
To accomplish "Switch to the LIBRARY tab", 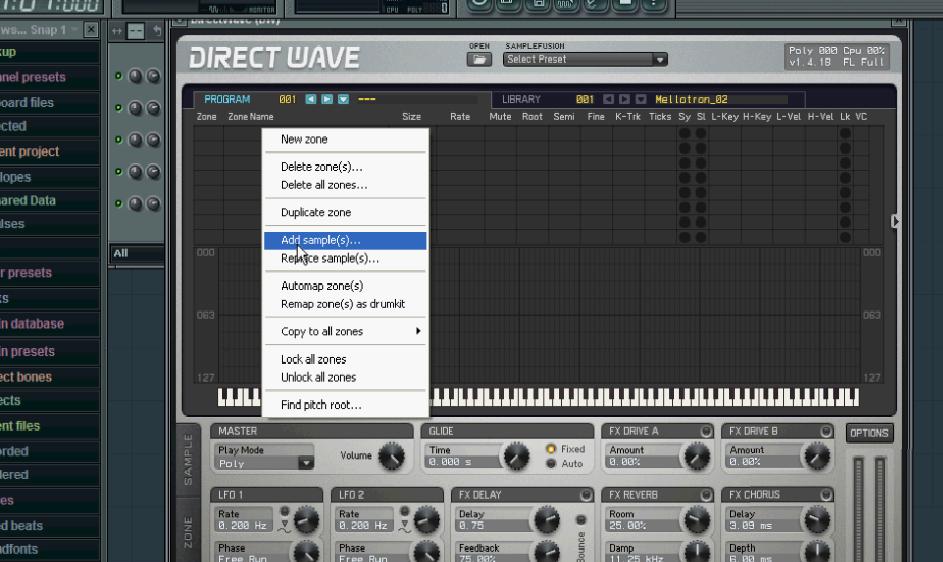I will 521,99.
